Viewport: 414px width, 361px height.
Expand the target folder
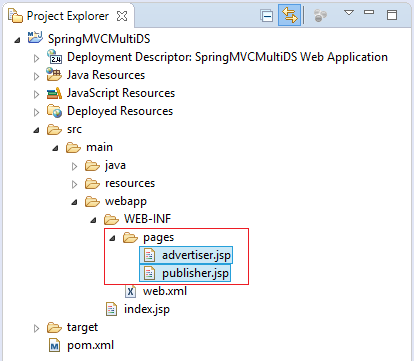(36, 328)
